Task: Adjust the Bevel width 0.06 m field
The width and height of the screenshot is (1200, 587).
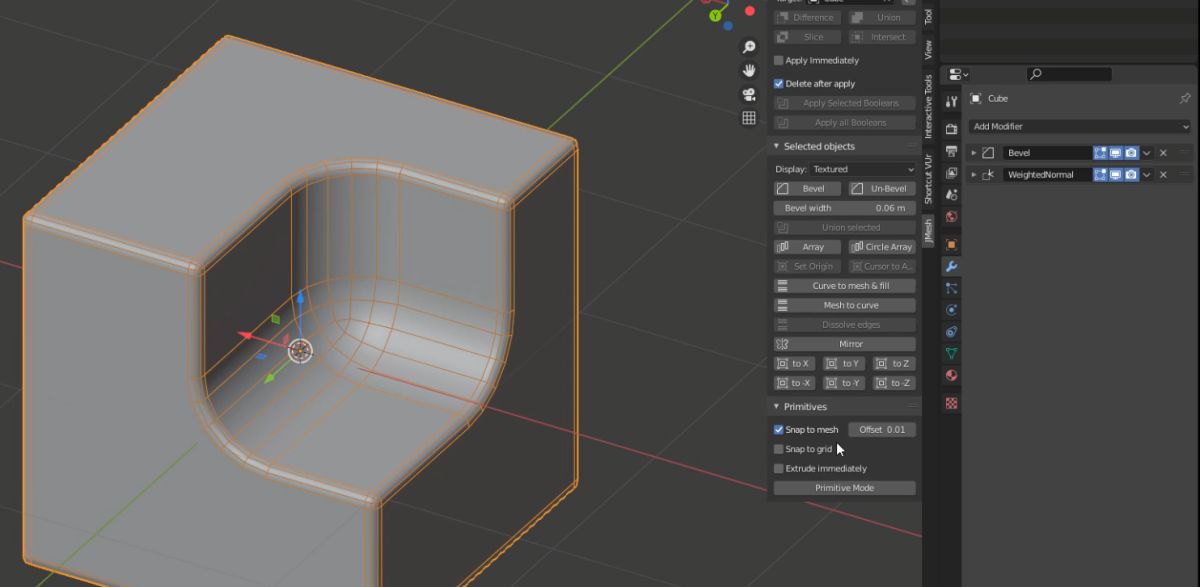Action: pyautogui.click(x=845, y=208)
